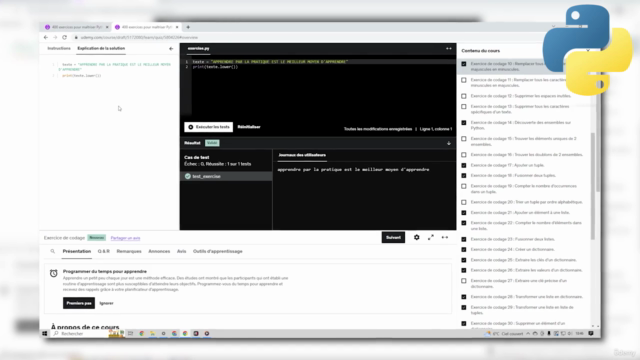Check Exercice de codage 16 checkbox
The image size is (640, 360).
[464, 155]
